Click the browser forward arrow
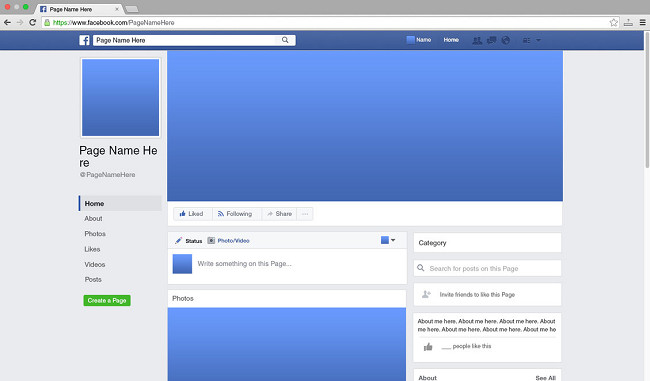 [x=20, y=22]
